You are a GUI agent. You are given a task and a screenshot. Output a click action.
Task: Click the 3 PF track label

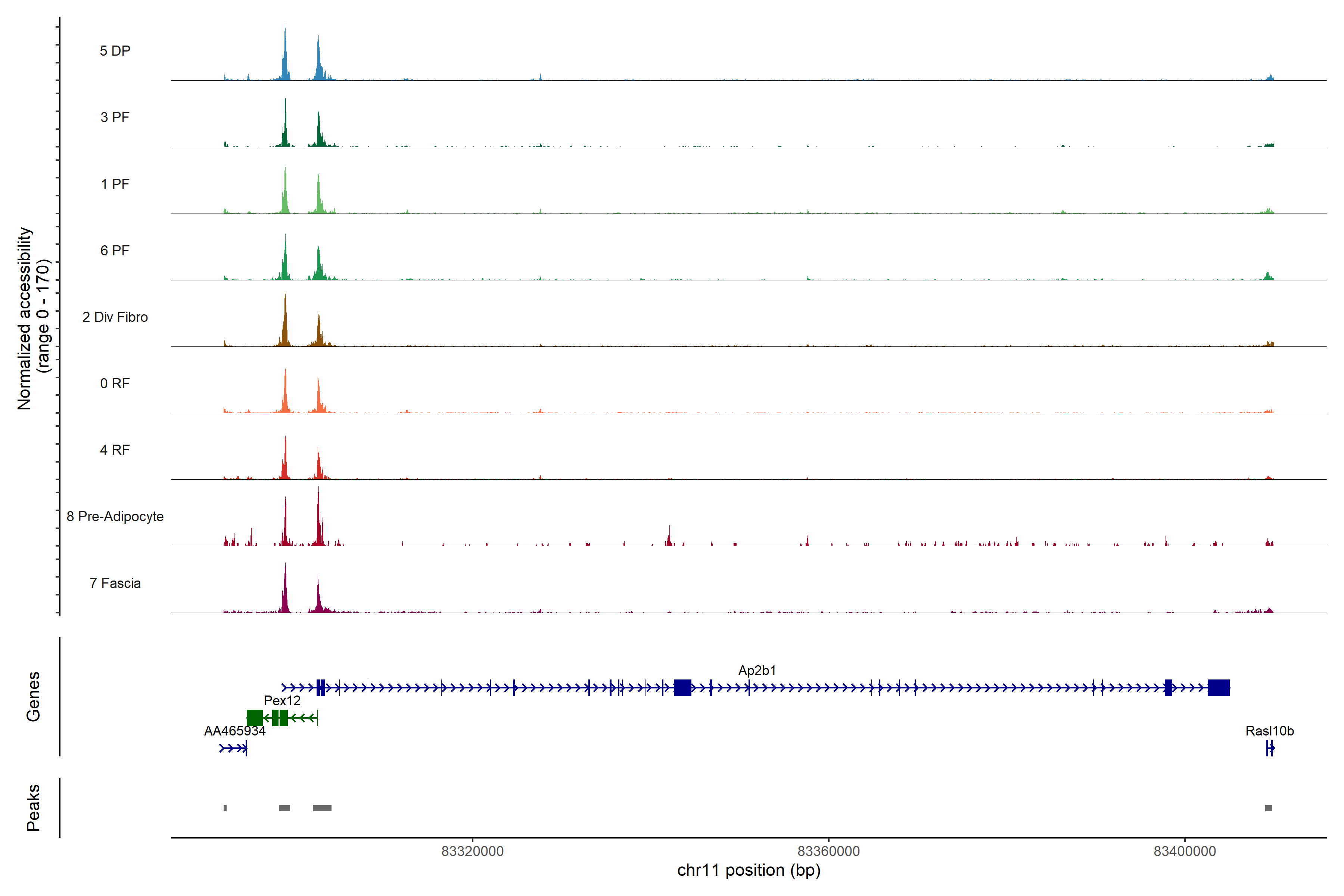(115, 117)
